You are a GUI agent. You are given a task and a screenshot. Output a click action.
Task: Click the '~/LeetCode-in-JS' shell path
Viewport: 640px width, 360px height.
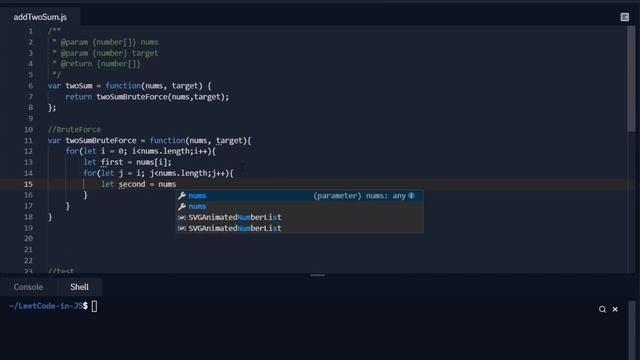pos(45,306)
